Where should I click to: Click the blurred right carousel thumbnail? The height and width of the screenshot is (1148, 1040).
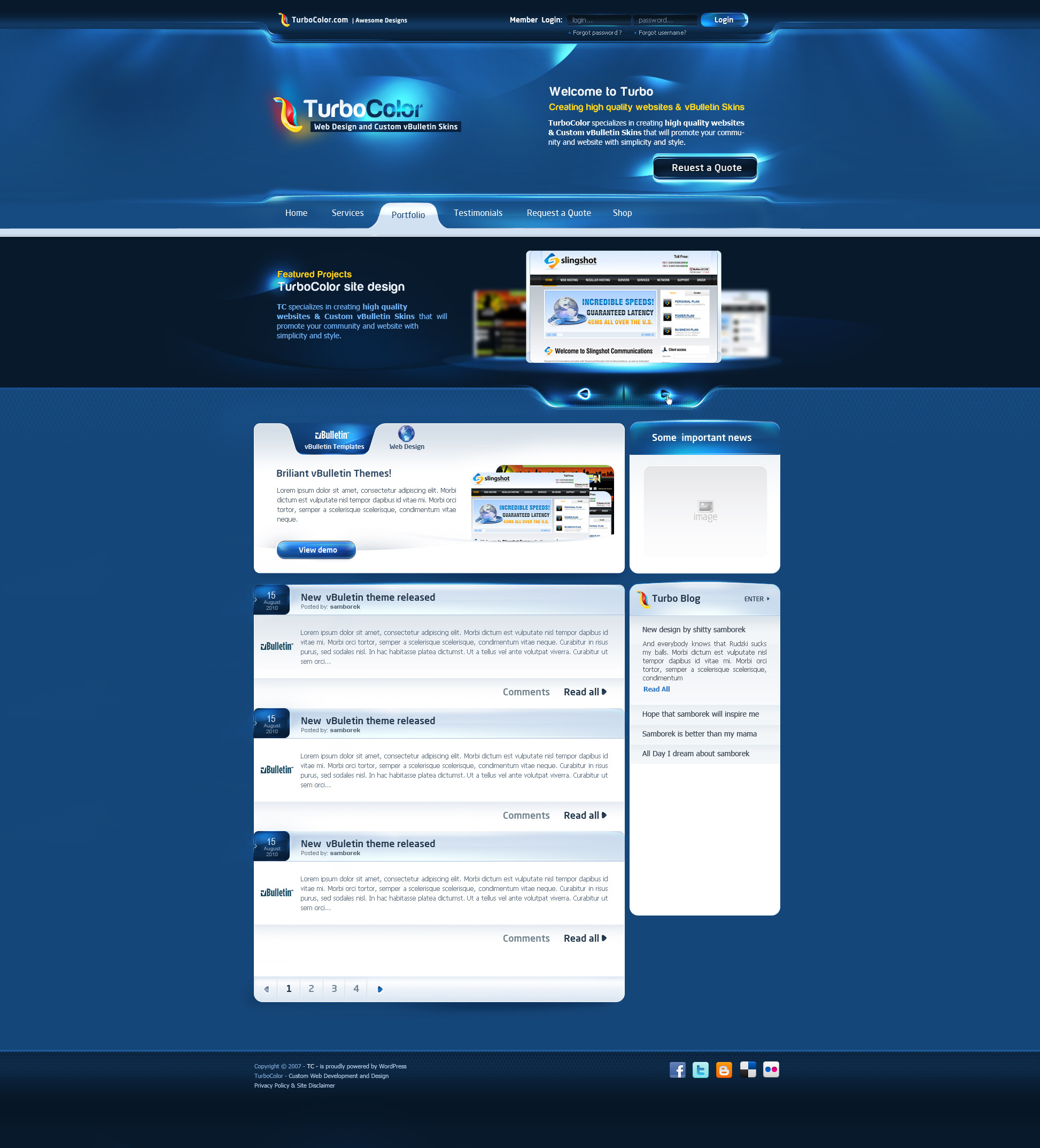744,323
